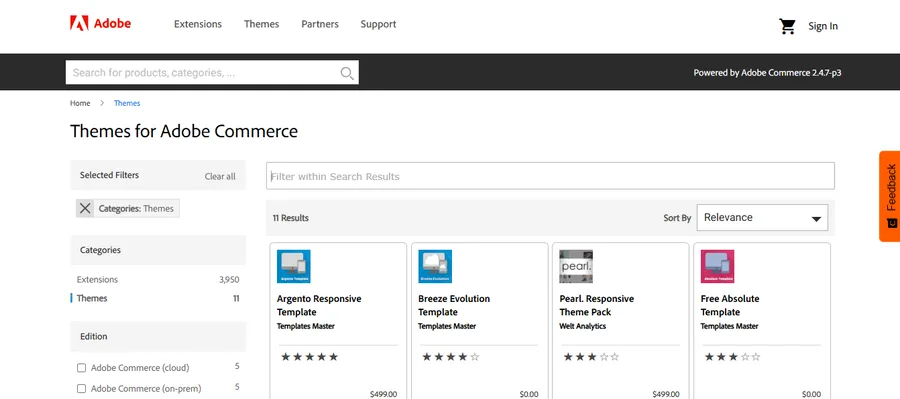Click the Powered by Adobe Commerce text
900x399 pixels.
[x=767, y=73]
